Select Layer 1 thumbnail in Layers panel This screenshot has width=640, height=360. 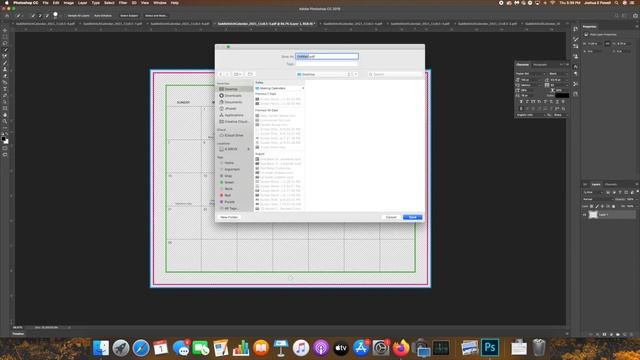coord(593,215)
